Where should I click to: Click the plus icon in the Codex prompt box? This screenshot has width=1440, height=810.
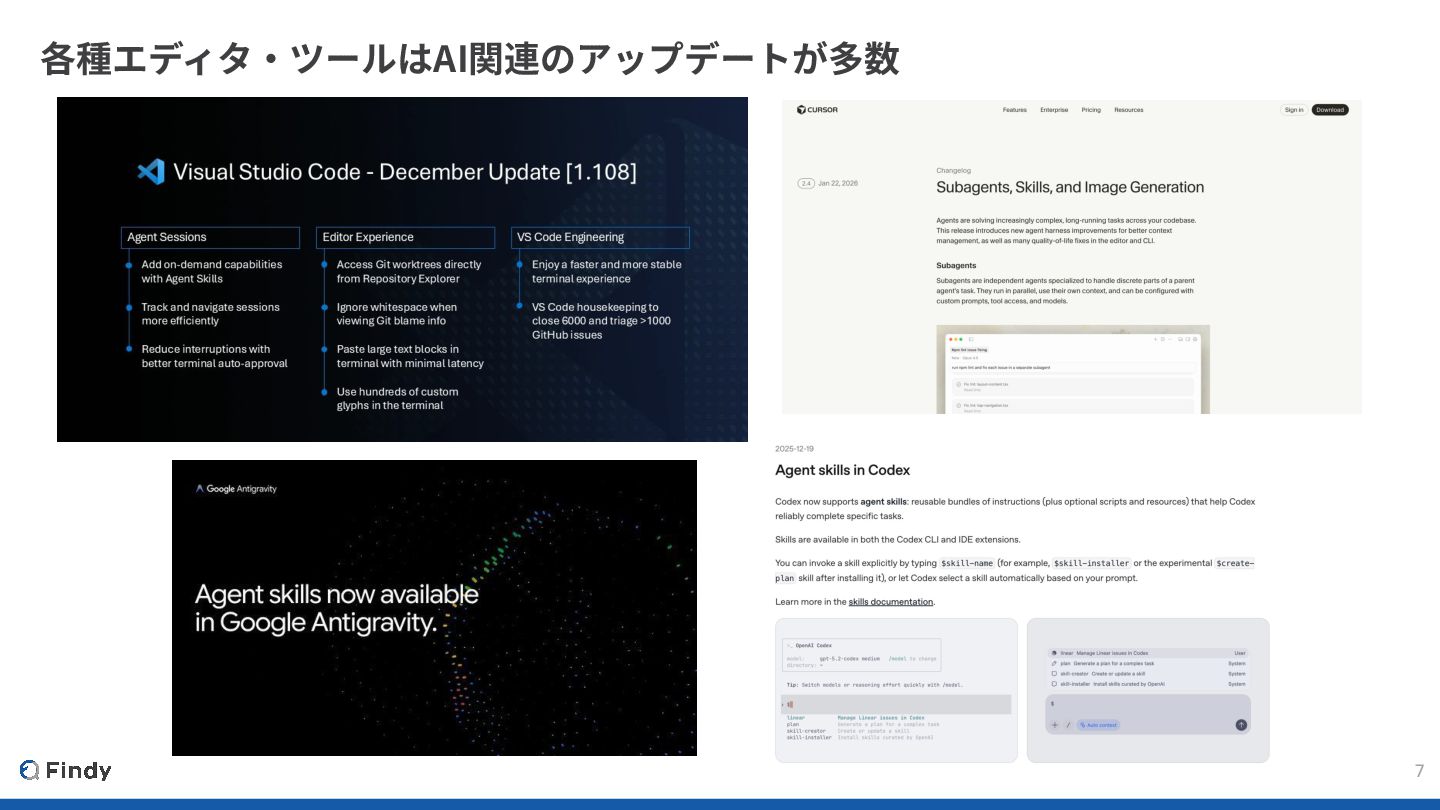(x=1055, y=725)
